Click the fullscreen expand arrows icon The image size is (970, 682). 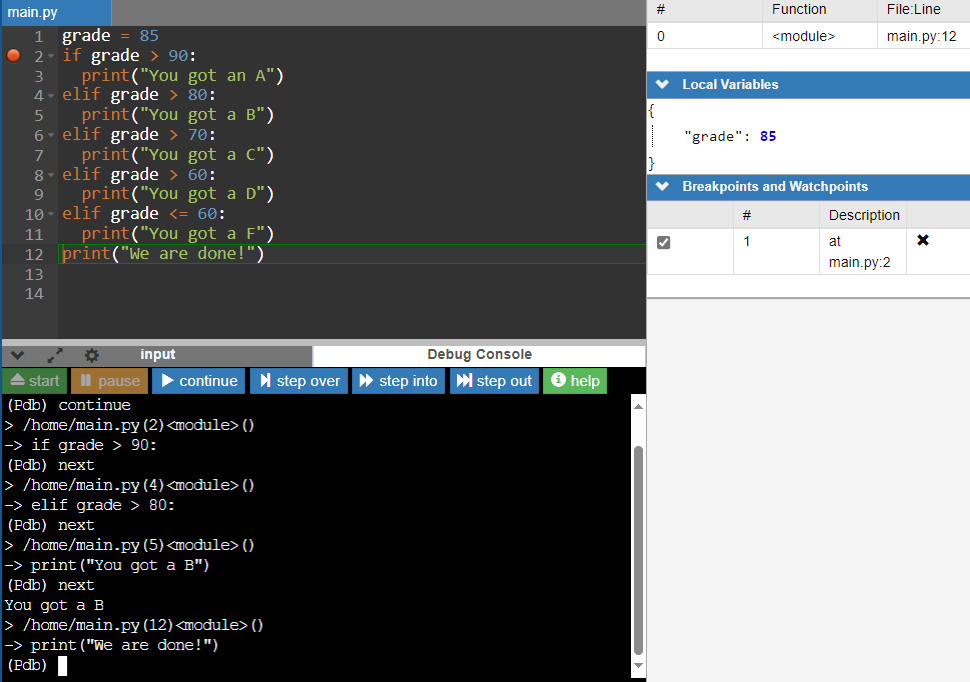55,355
